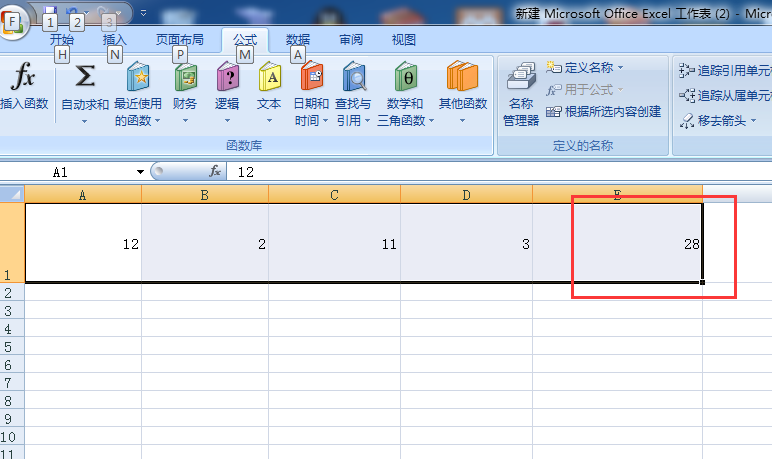Viewport: 772px width, 459px height.
Task: Click the Trace Dependents icon
Action: 686,95
